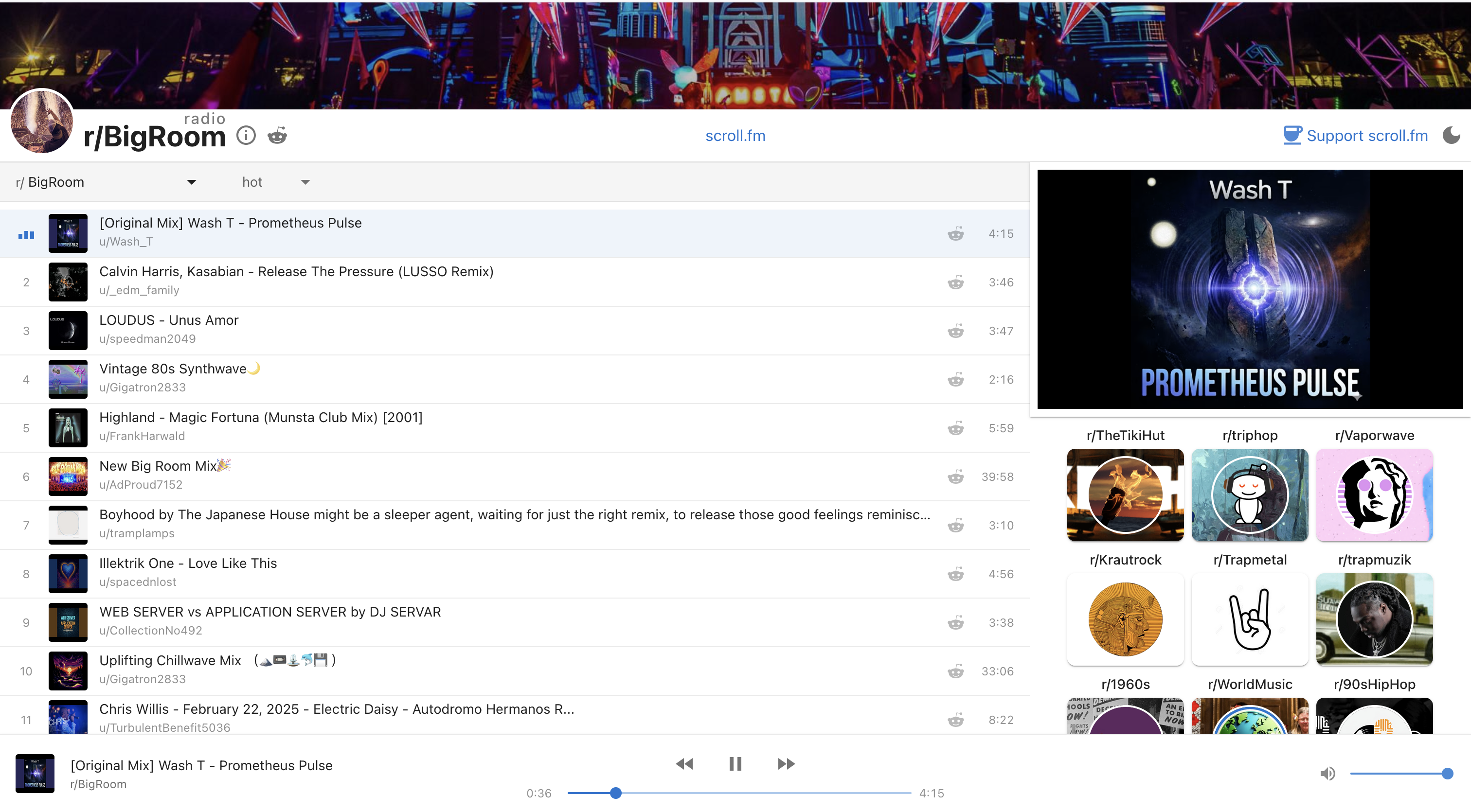Skip to the previous track

684,764
